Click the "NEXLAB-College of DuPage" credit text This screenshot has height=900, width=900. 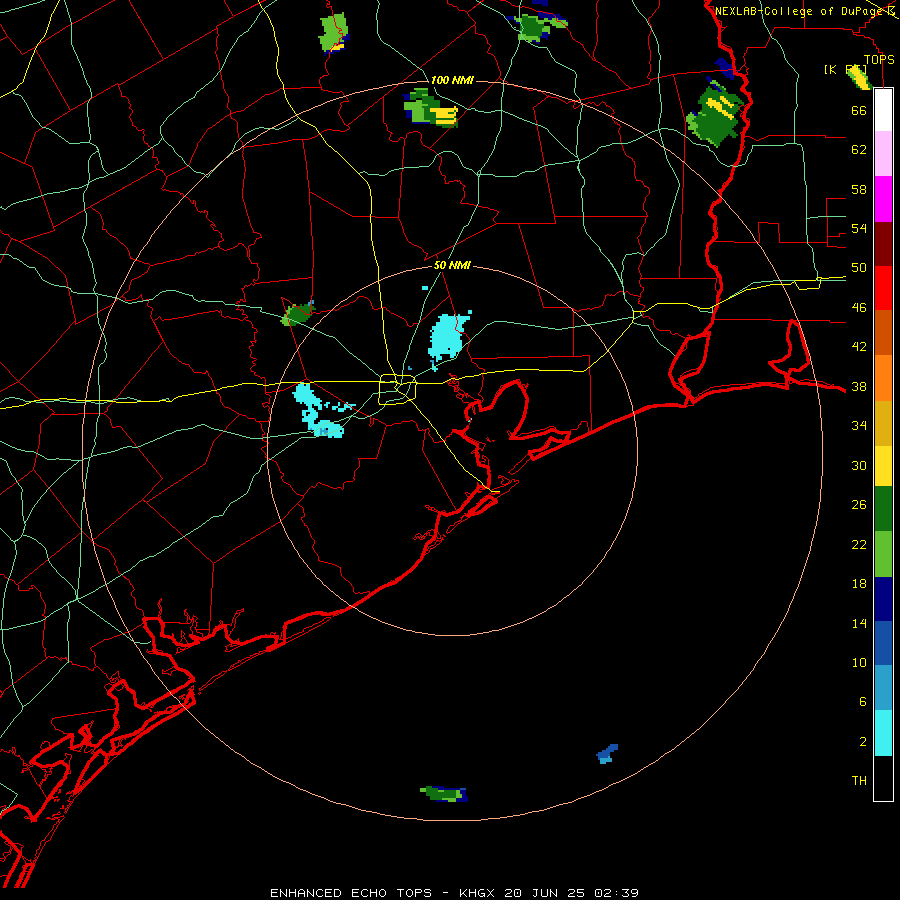[800, 11]
